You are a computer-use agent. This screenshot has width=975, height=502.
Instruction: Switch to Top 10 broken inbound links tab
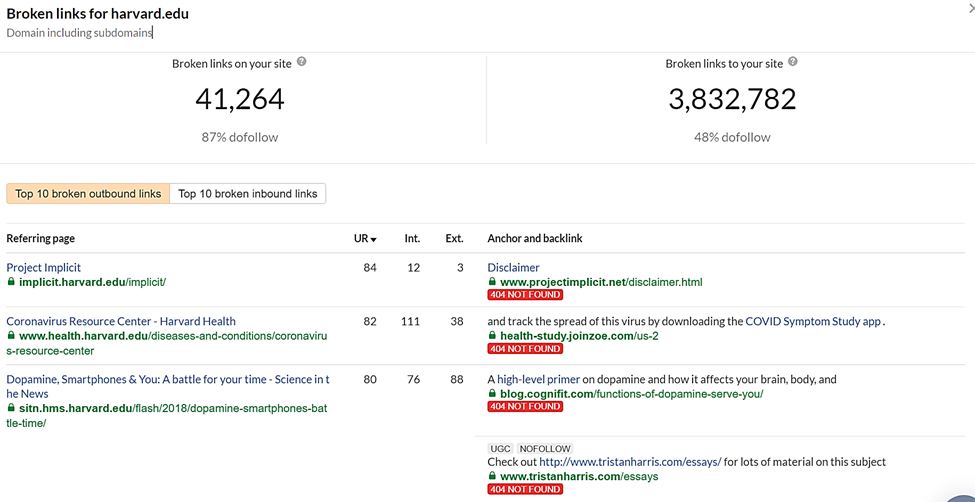(x=247, y=193)
